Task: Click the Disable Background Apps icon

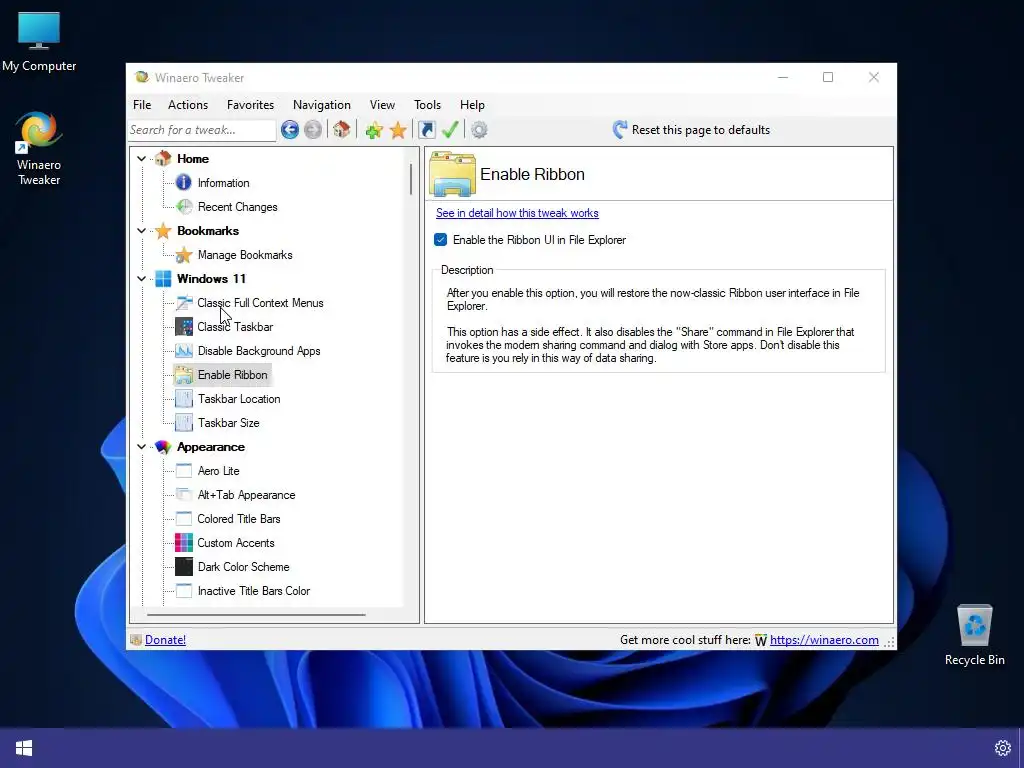Action: 184,351
